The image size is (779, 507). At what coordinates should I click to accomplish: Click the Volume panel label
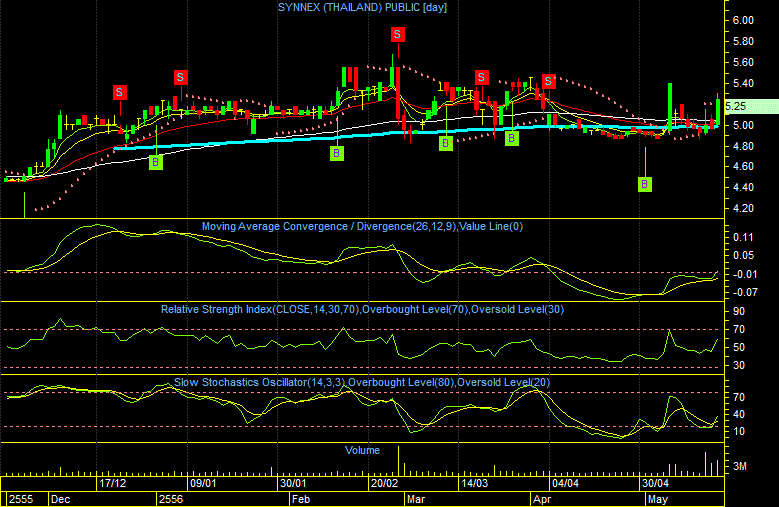pyautogui.click(x=362, y=450)
